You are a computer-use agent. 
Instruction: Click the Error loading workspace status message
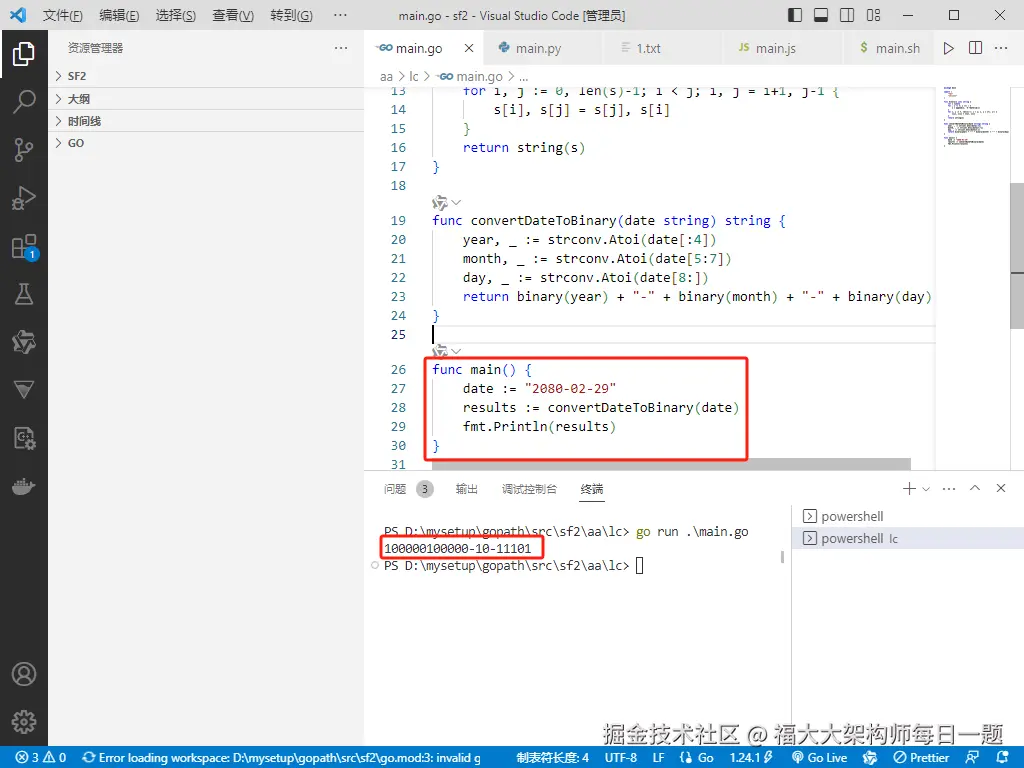coord(281,758)
